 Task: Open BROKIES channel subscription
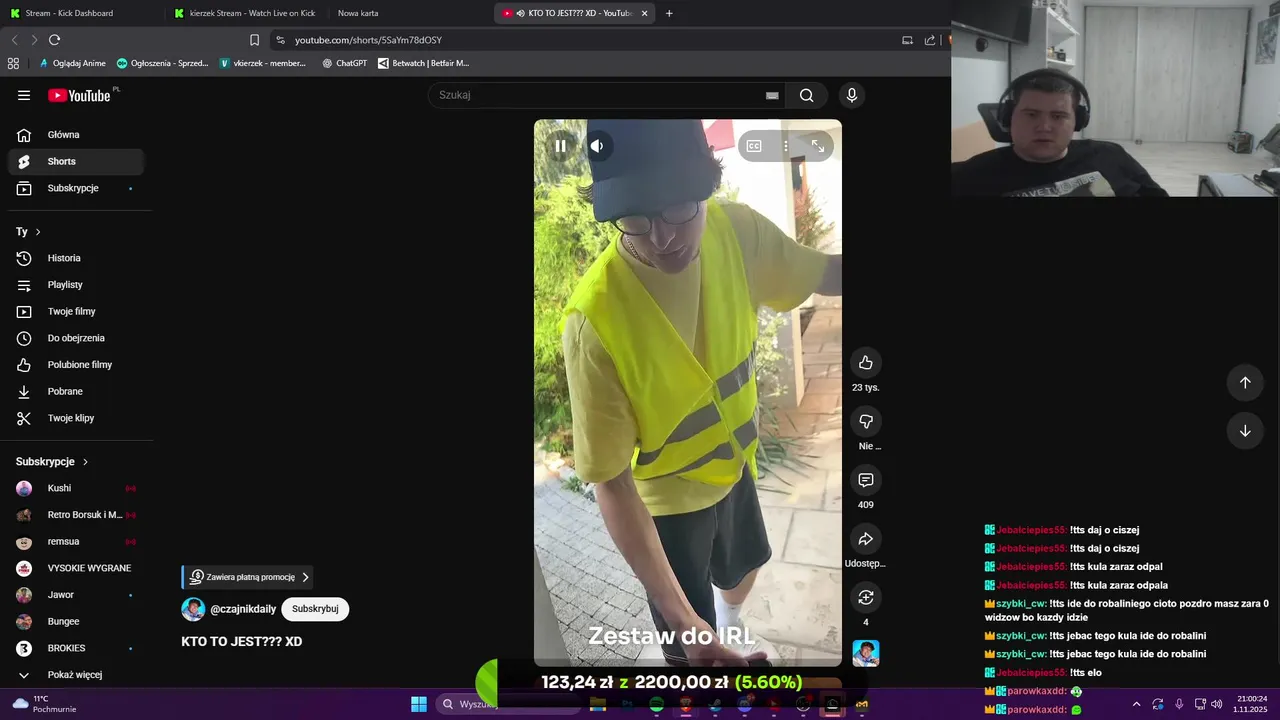(x=75, y=648)
